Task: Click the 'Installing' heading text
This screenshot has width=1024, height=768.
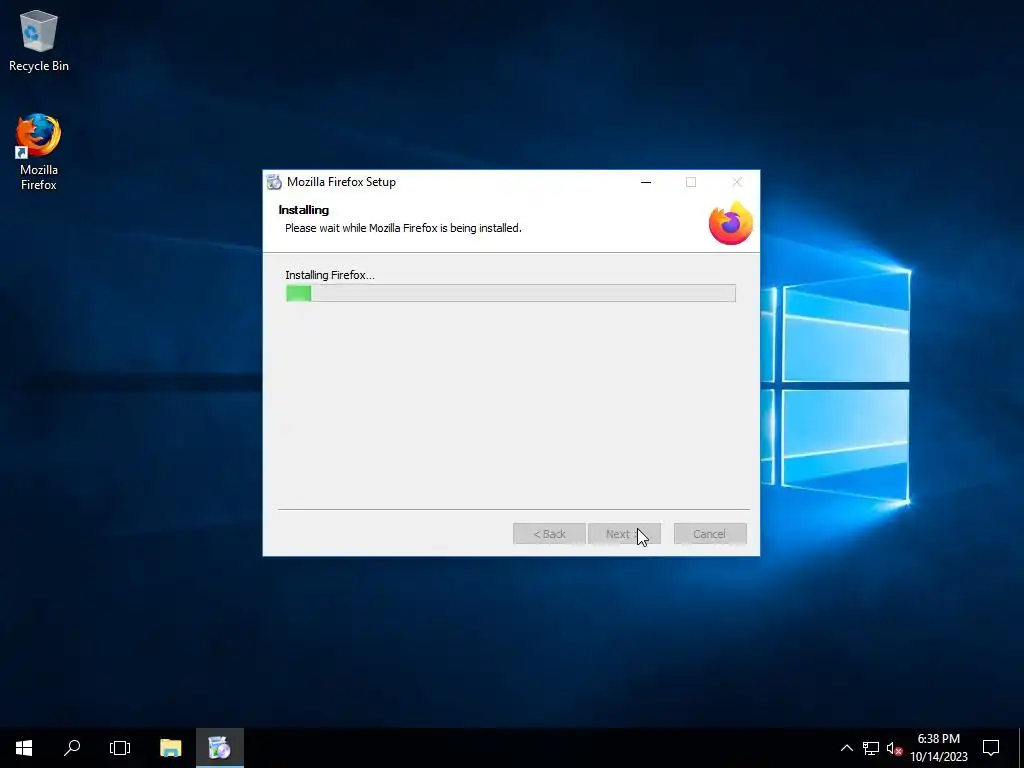Action: click(x=304, y=210)
